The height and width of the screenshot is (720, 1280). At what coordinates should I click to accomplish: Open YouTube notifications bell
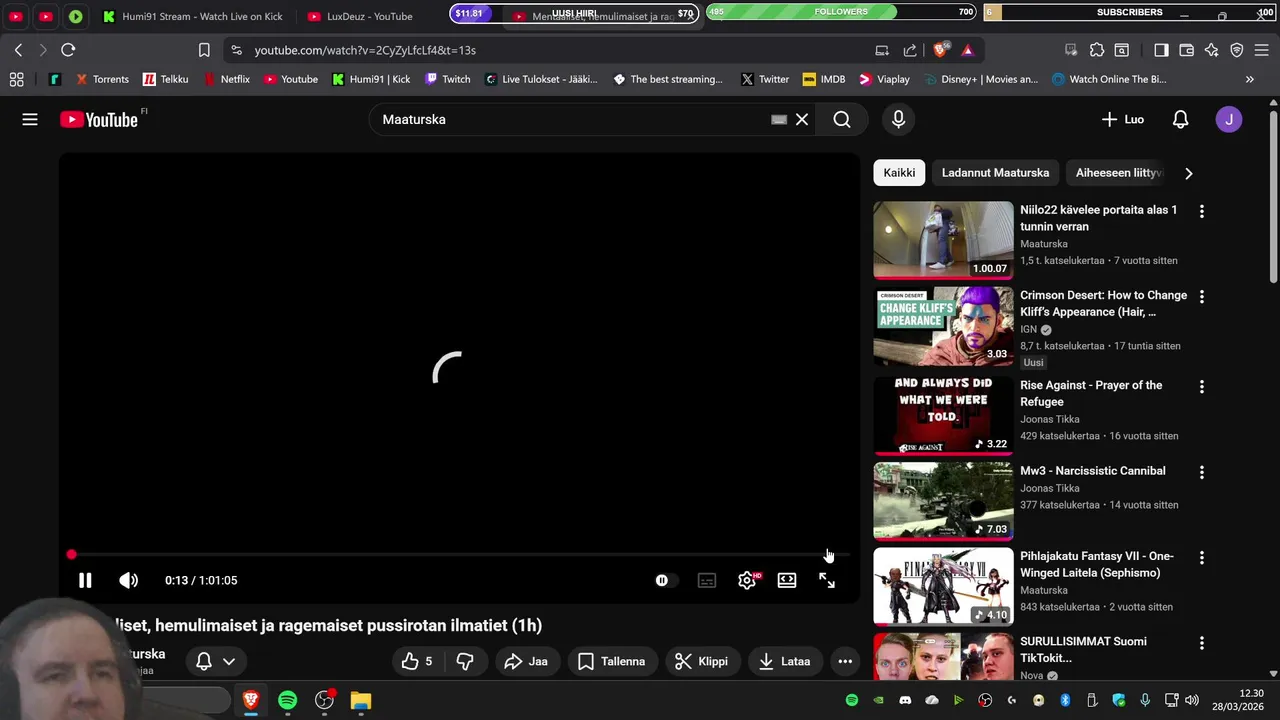coord(1180,119)
